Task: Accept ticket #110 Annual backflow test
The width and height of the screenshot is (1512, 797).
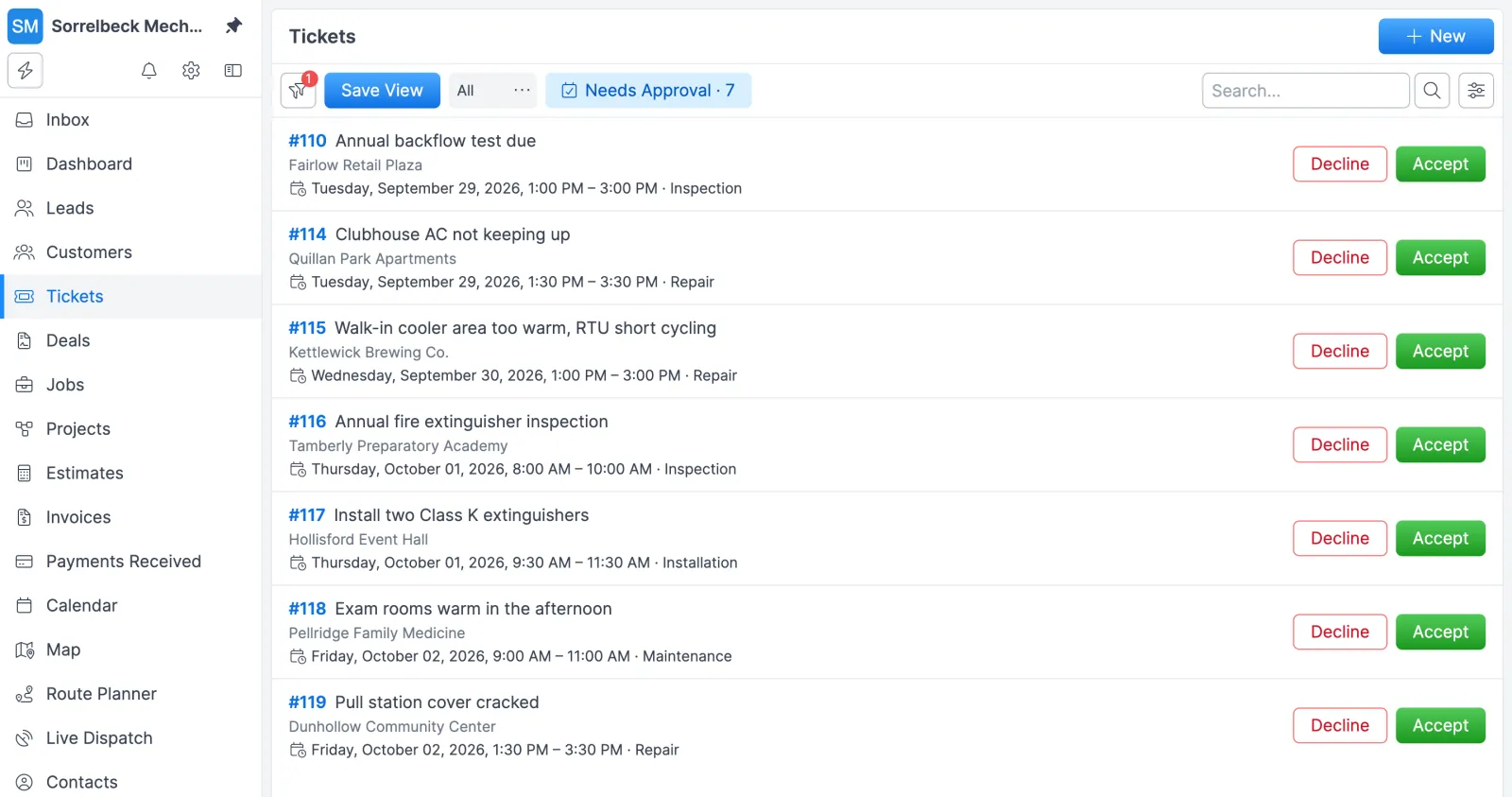Action: (1440, 165)
